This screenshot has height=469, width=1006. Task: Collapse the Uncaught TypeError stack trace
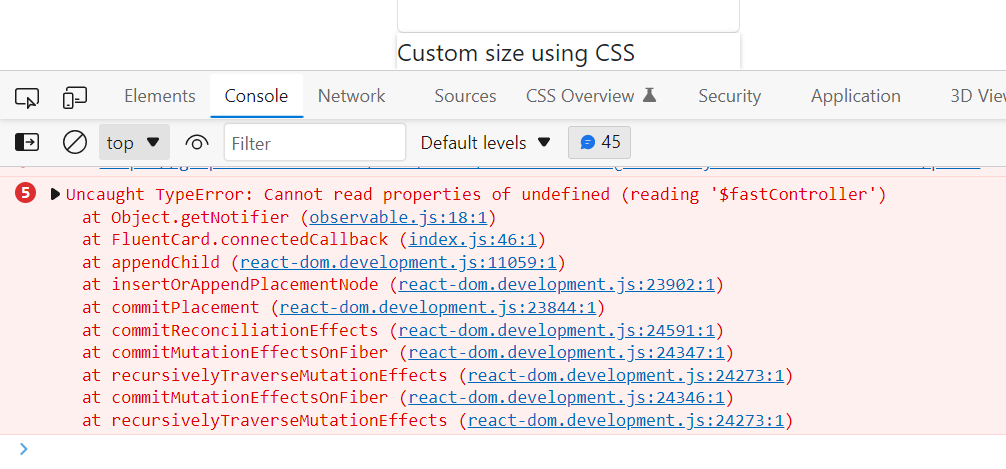tap(55, 194)
